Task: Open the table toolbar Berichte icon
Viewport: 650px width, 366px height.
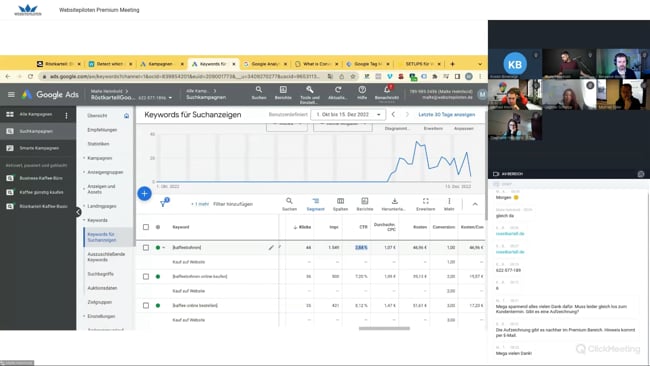Action: [365, 204]
